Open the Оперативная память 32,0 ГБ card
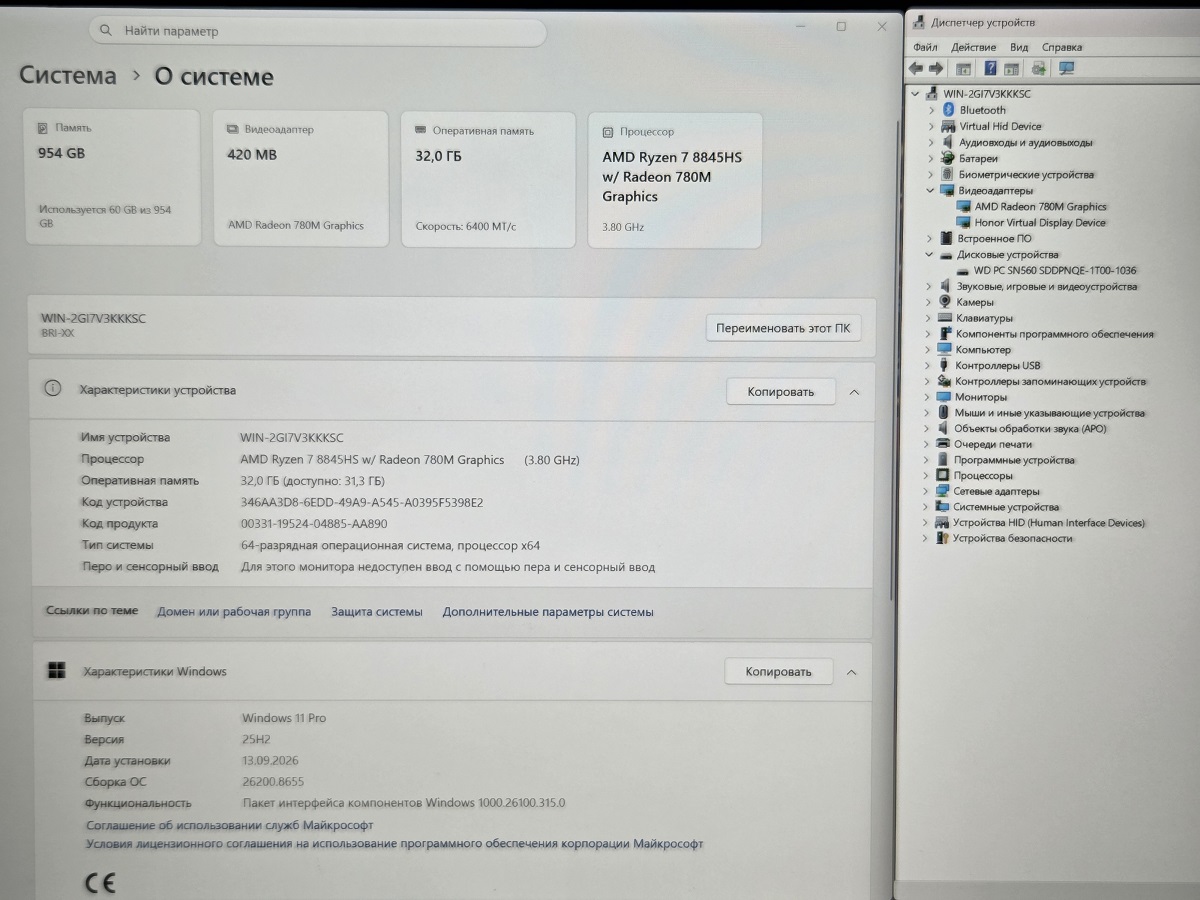 [489, 180]
